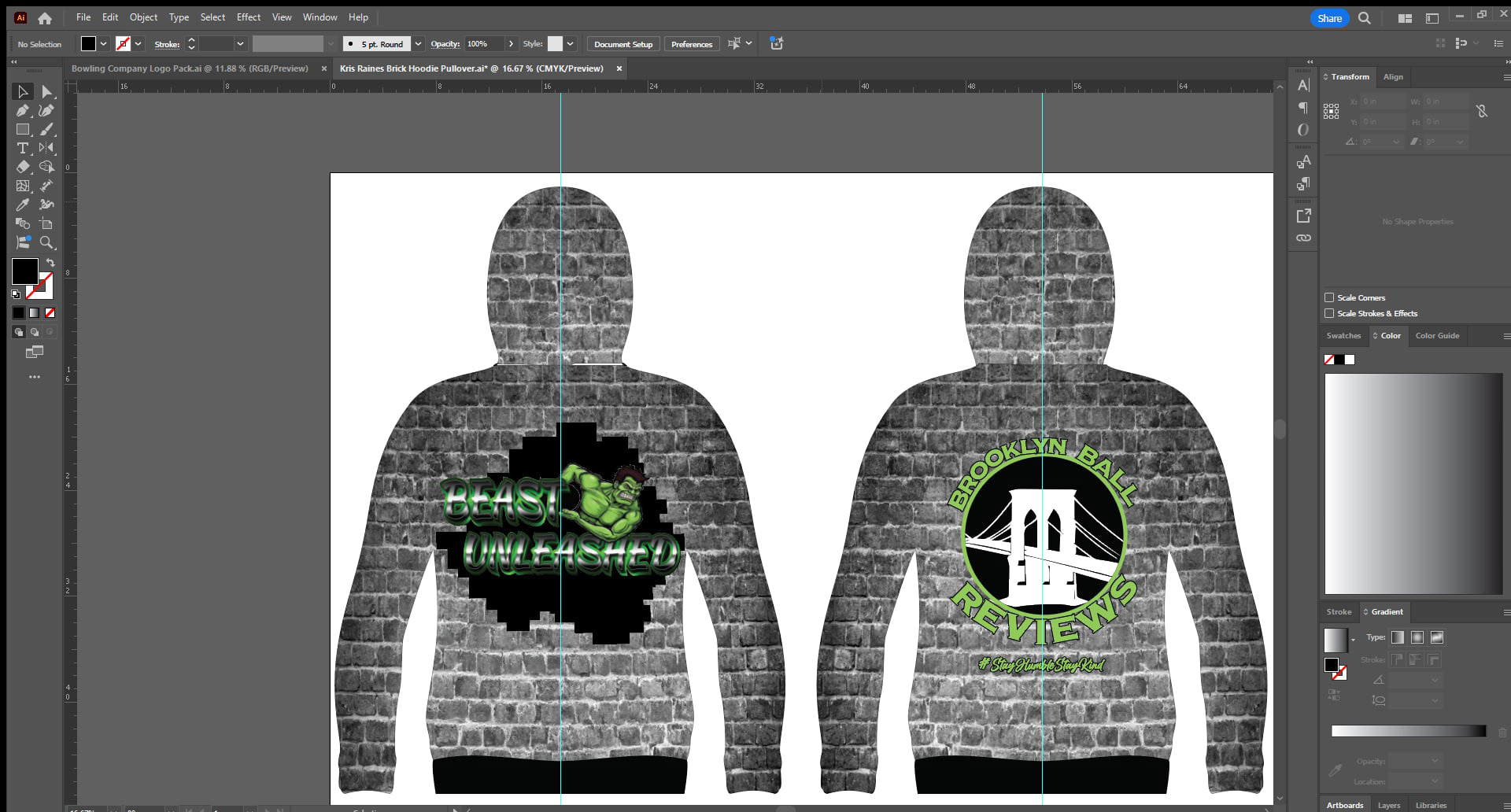Select the Selection tool arrow
The width and height of the screenshot is (1511, 812).
23,92
